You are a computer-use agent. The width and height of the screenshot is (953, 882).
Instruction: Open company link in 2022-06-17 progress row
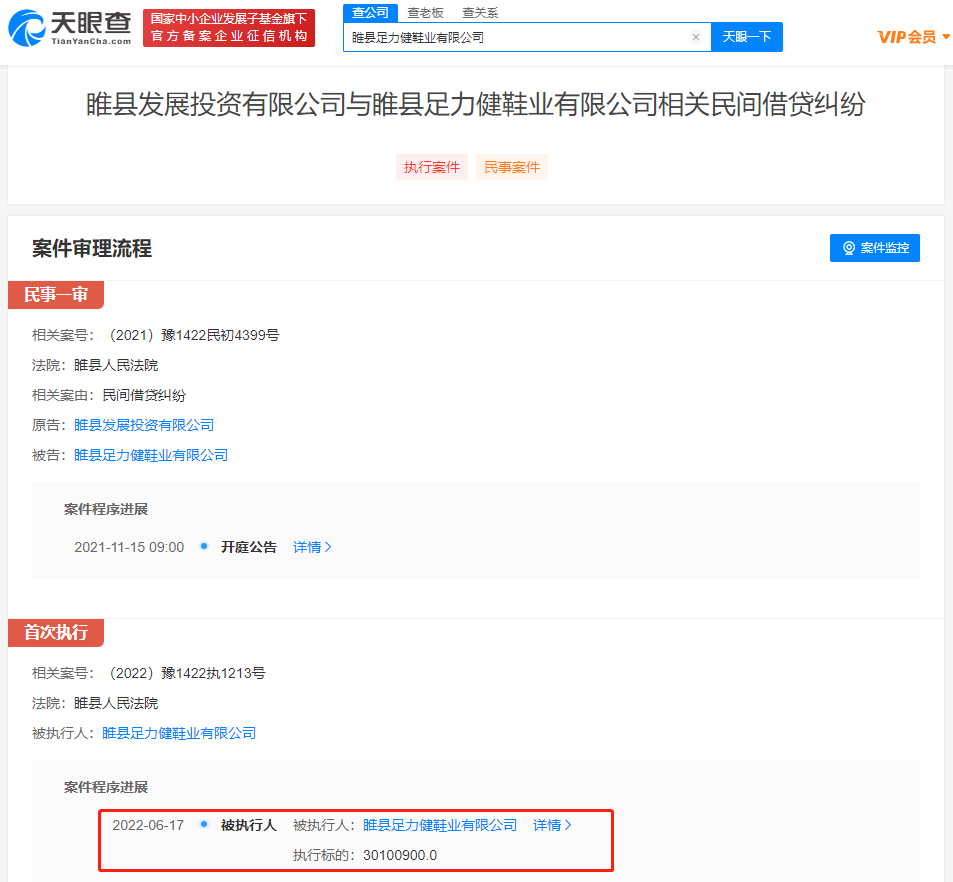[x=440, y=825]
